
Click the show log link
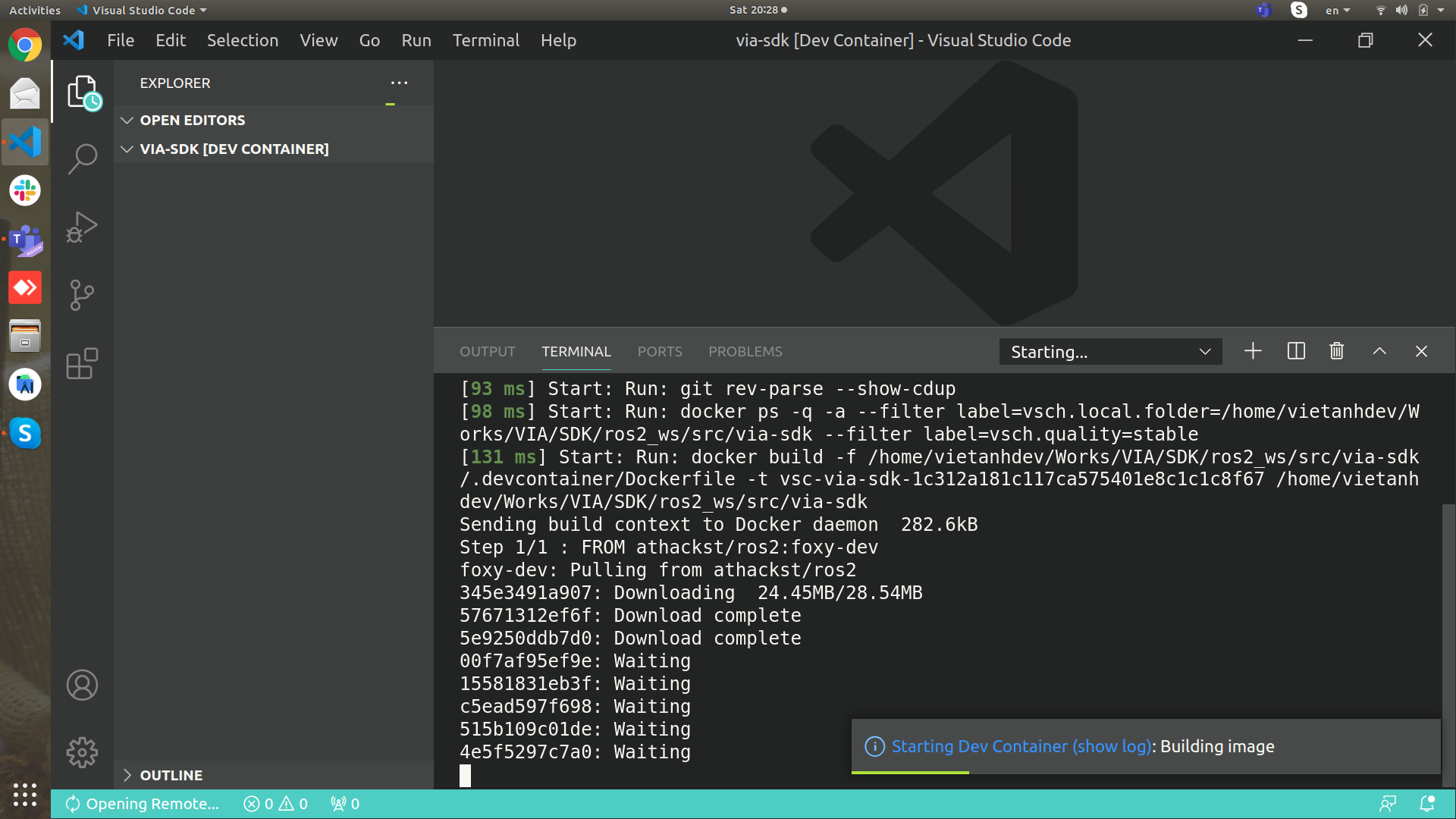click(1111, 746)
